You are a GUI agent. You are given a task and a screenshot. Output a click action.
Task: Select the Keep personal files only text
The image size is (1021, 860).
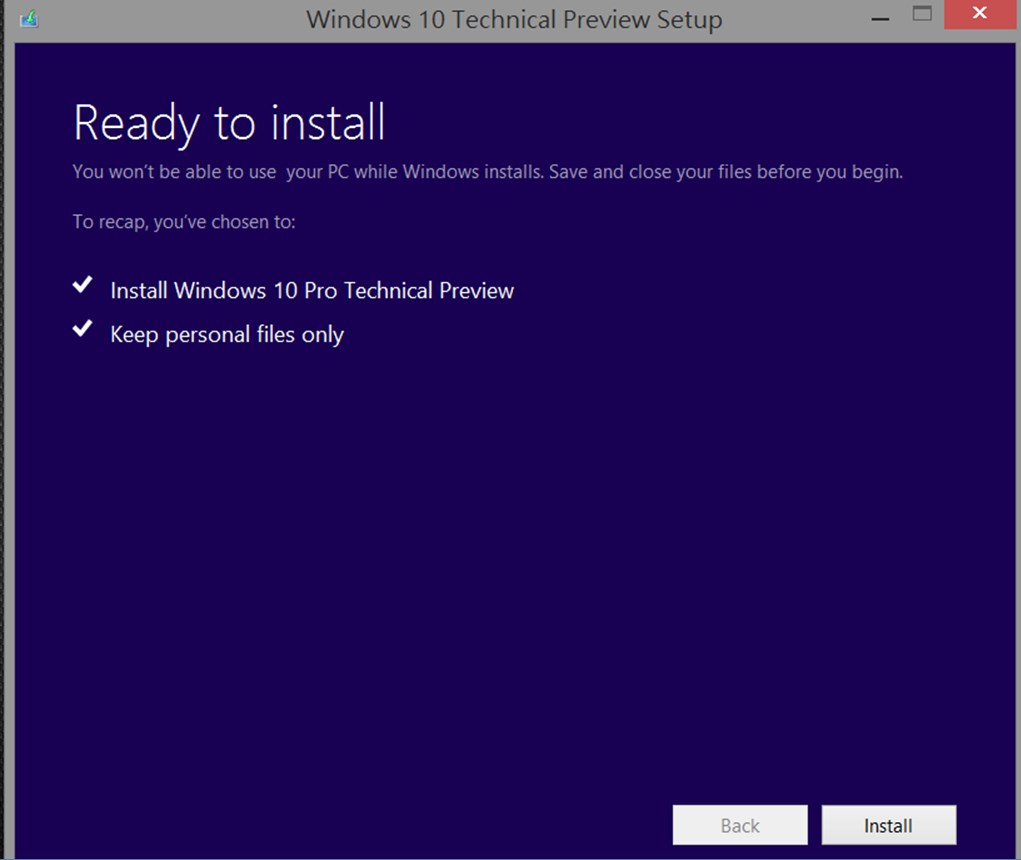[227, 335]
